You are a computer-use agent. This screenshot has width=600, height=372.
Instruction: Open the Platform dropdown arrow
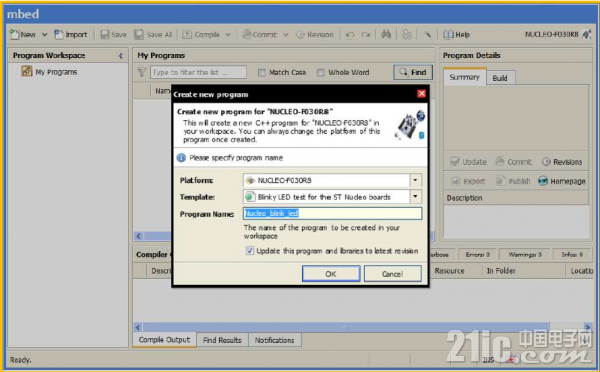pyautogui.click(x=415, y=180)
